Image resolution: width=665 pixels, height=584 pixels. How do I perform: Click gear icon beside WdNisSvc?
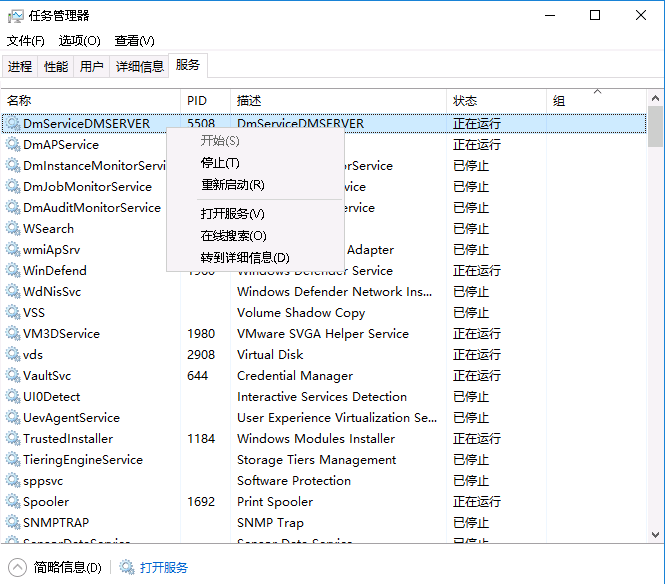[13, 291]
